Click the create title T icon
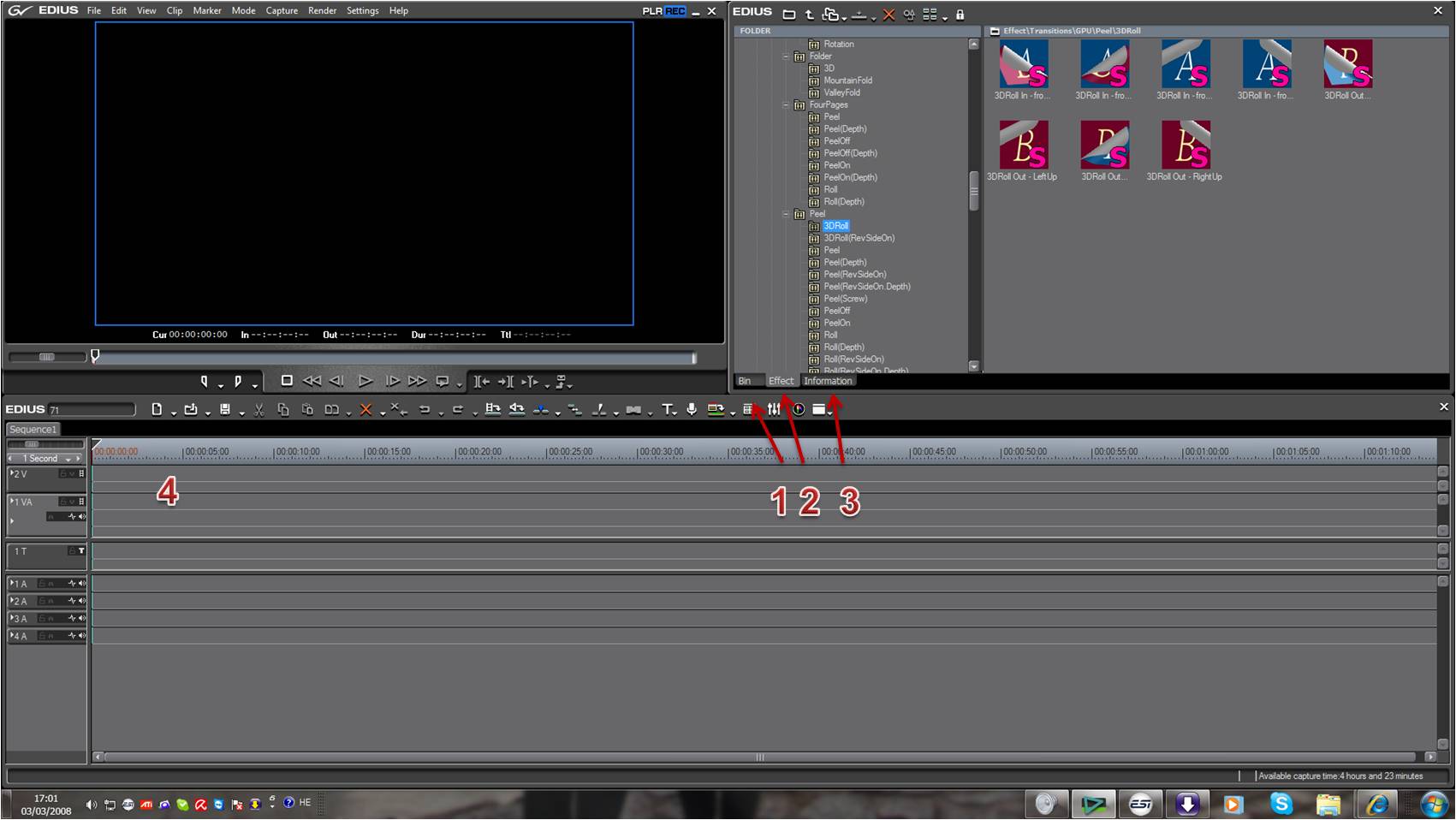 (668, 410)
